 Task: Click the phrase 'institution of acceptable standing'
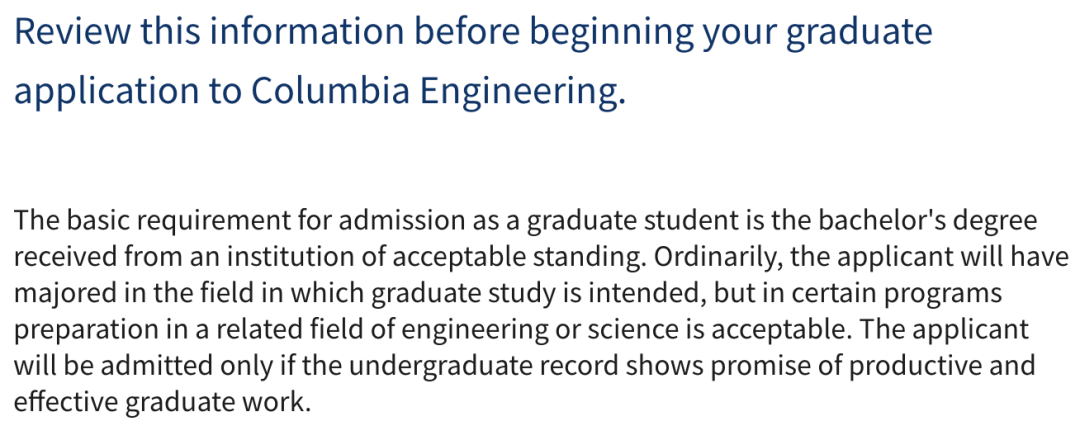[437, 258]
